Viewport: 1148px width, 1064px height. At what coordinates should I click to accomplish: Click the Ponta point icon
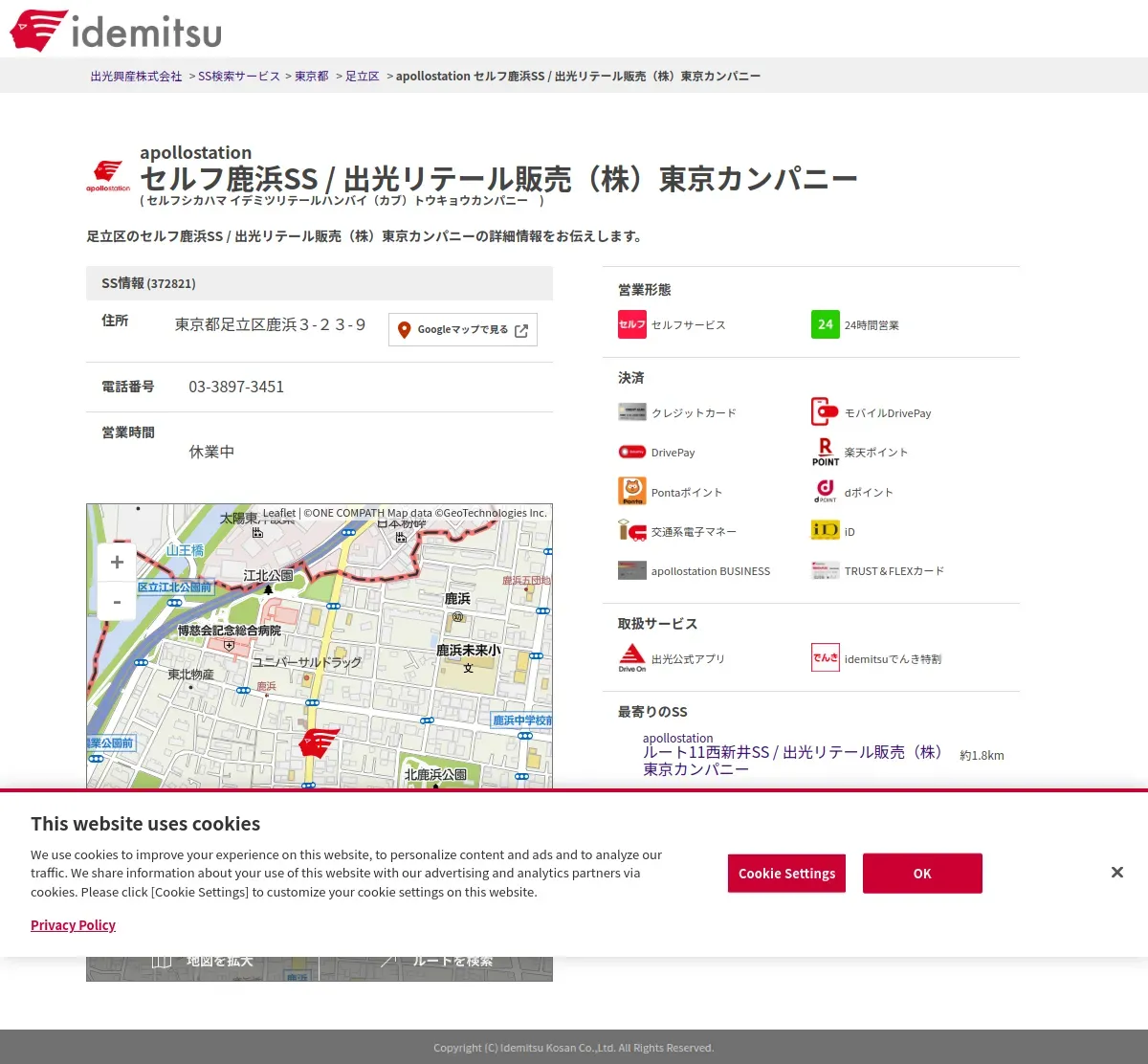point(632,491)
